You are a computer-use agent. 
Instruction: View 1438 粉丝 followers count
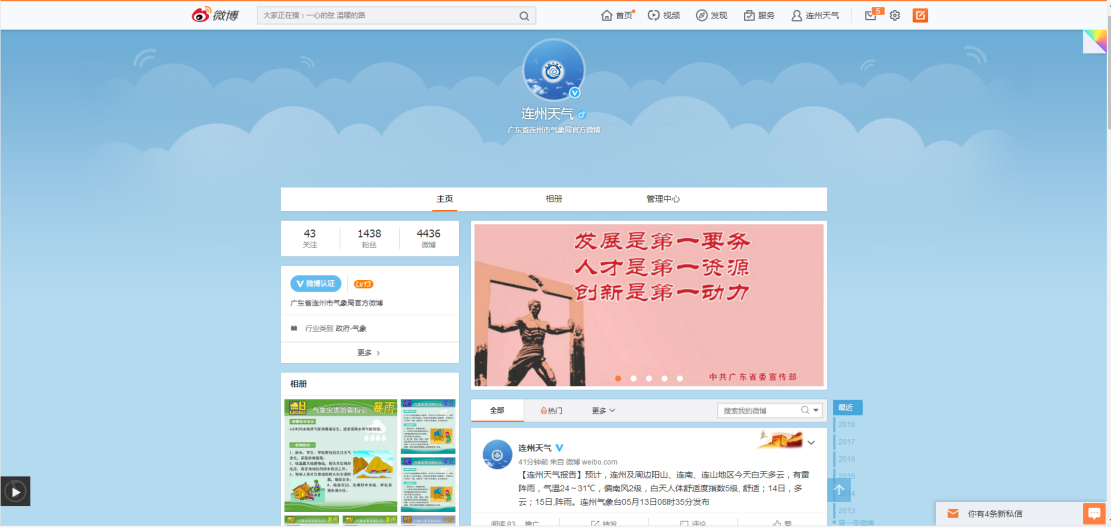pos(369,238)
